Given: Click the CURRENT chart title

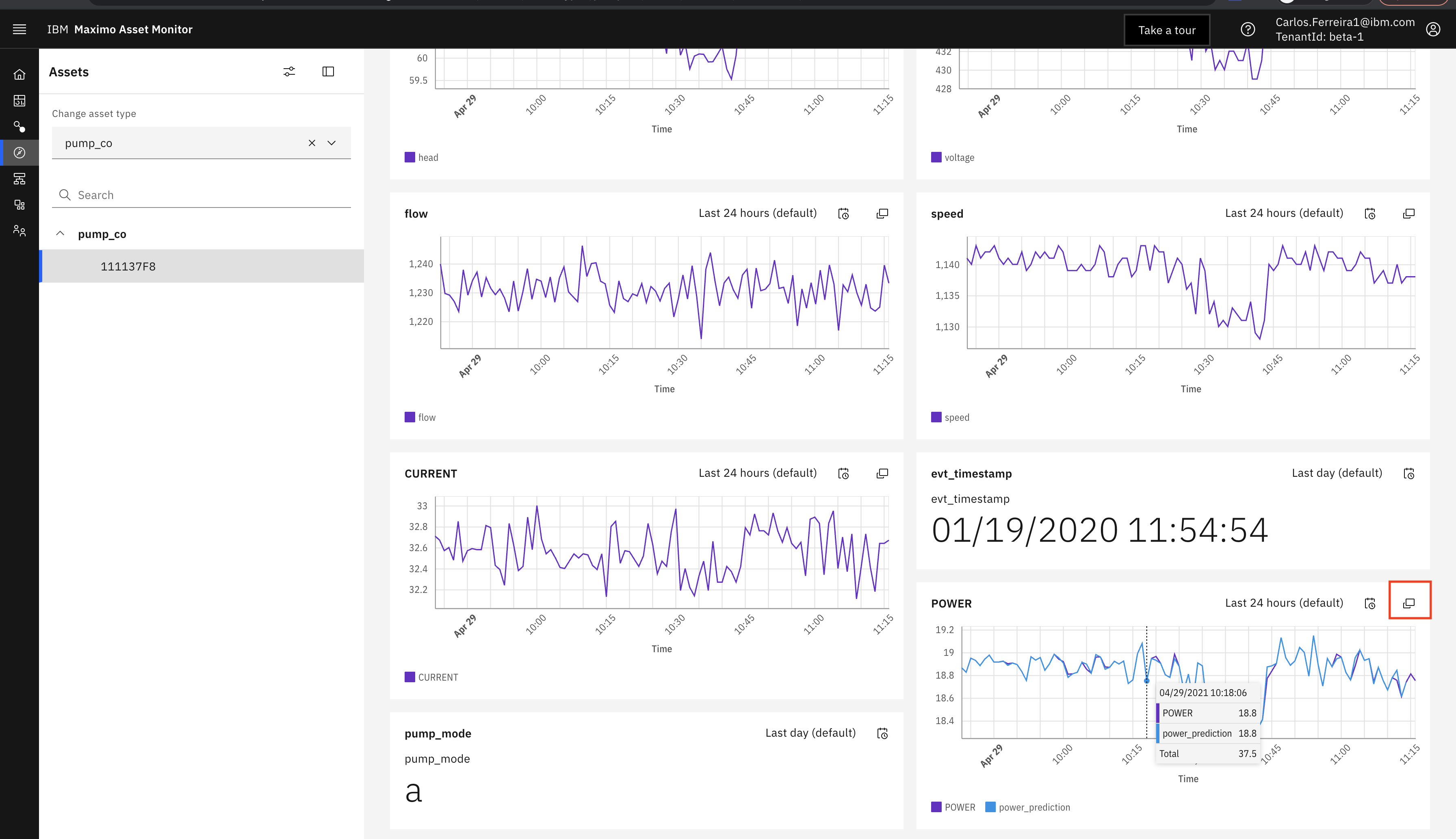Looking at the screenshot, I should click(x=431, y=474).
